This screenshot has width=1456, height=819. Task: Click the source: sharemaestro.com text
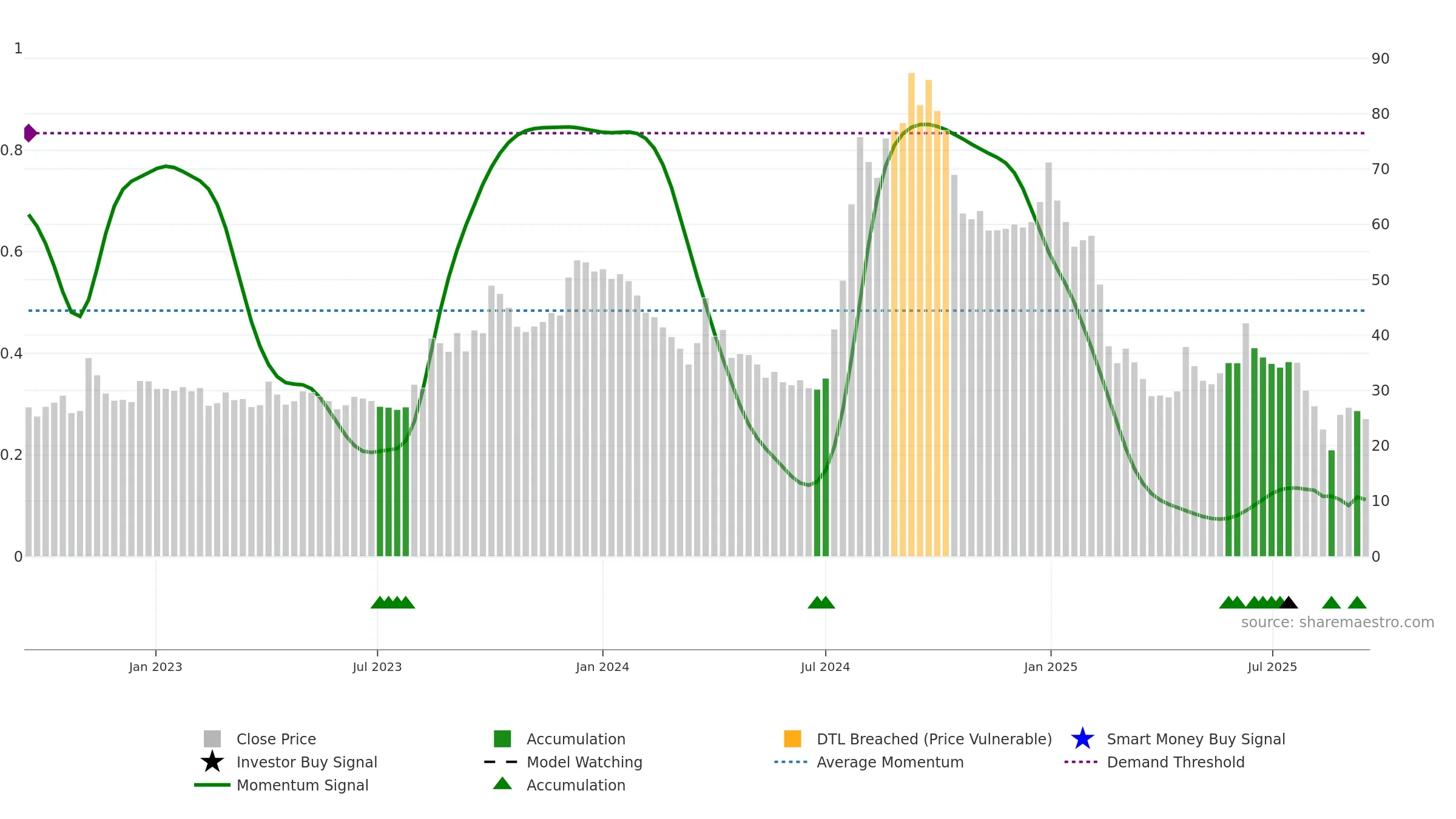(1338, 622)
